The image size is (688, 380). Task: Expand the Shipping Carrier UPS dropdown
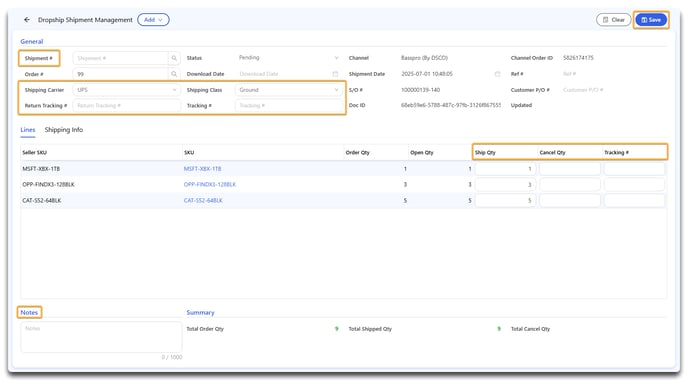pyautogui.click(x=126, y=90)
